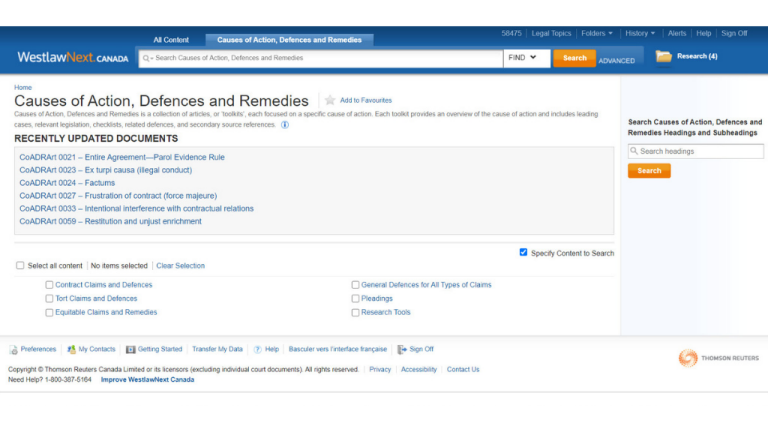Check the Equitable Claims and Remedies box
This screenshot has height=432, width=768.
[49, 312]
